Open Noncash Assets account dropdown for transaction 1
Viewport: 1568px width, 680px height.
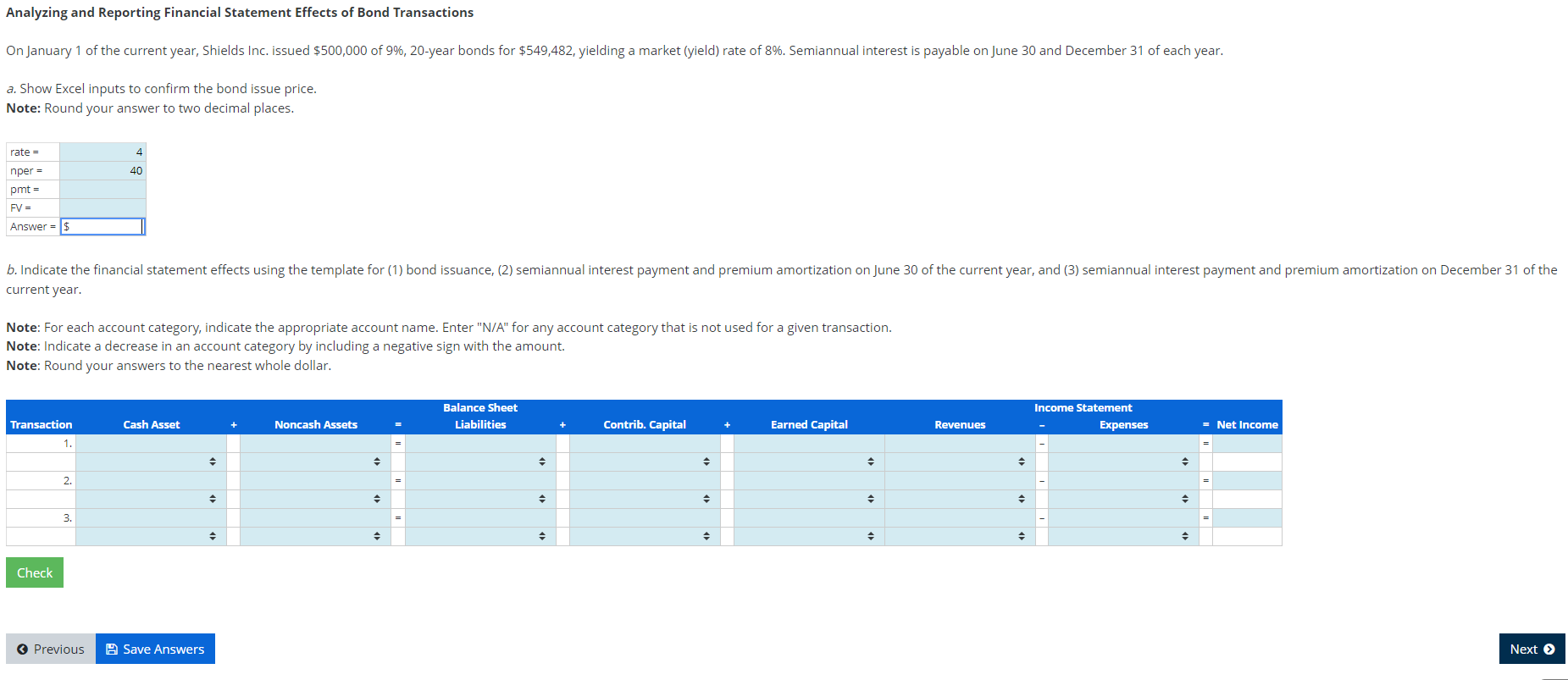coord(315,462)
